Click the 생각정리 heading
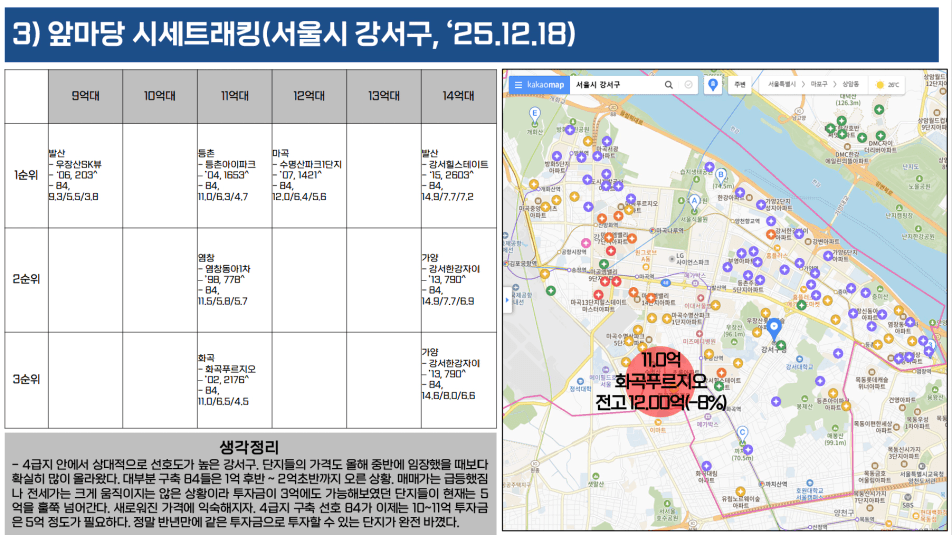This screenshot has height=535, width=952. (x=250, y=448)
